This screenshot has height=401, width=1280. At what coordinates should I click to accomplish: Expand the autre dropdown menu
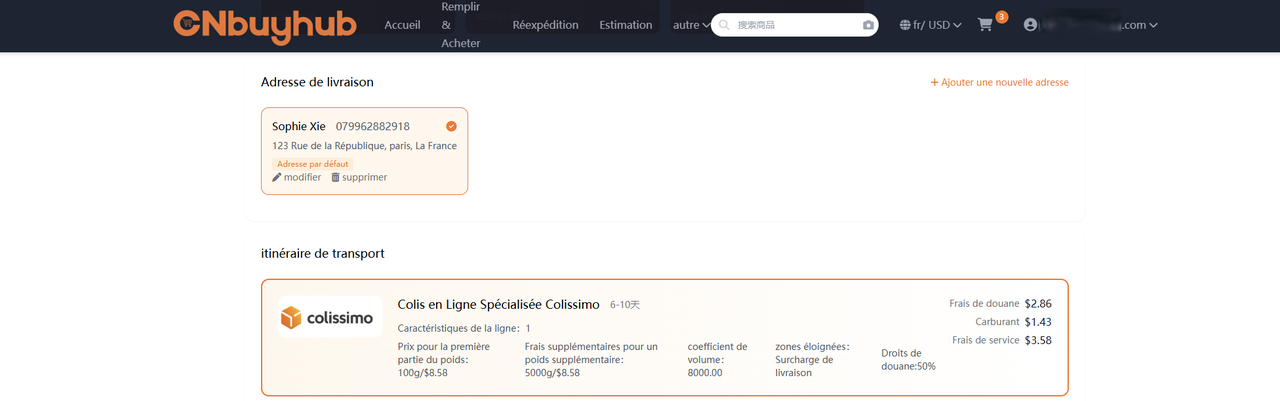[691, 25]
